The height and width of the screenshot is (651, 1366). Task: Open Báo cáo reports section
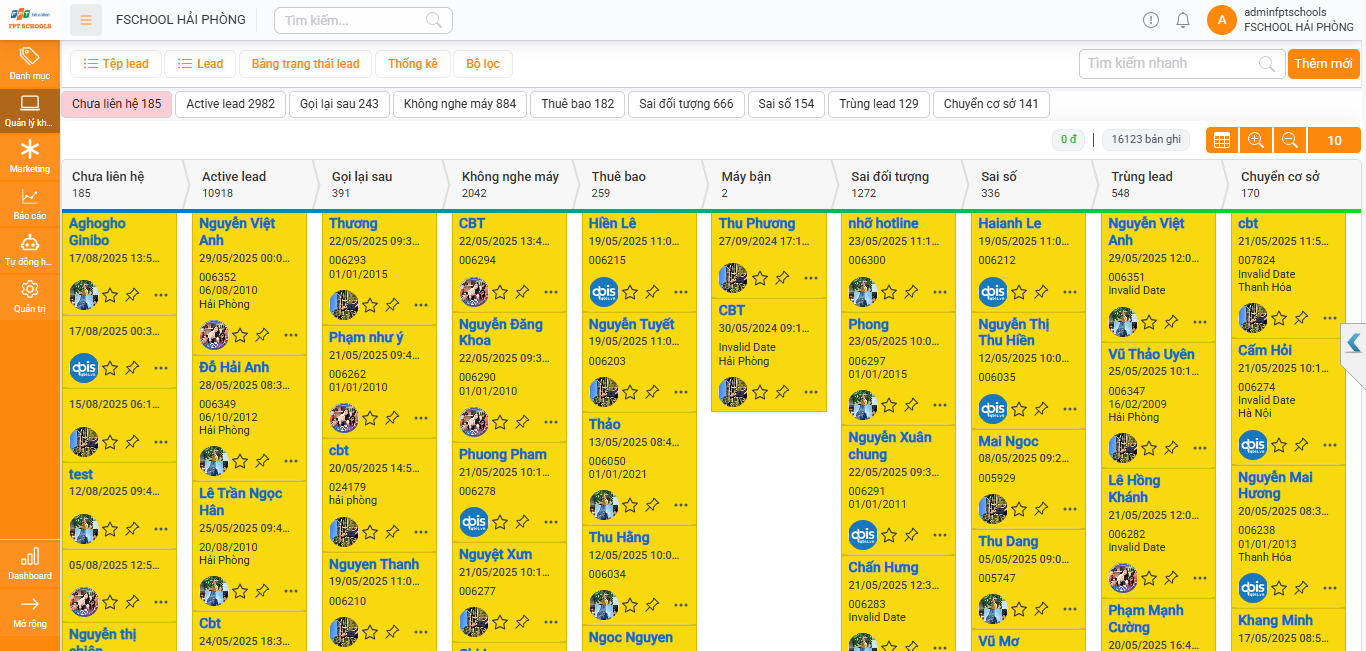(29, 204)
